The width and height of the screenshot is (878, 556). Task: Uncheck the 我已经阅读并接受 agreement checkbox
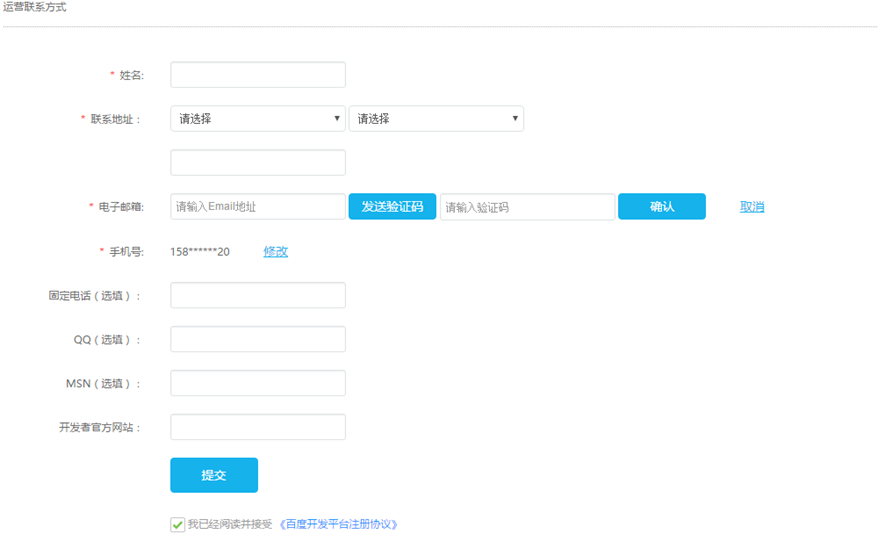click(x=178, y=524)
